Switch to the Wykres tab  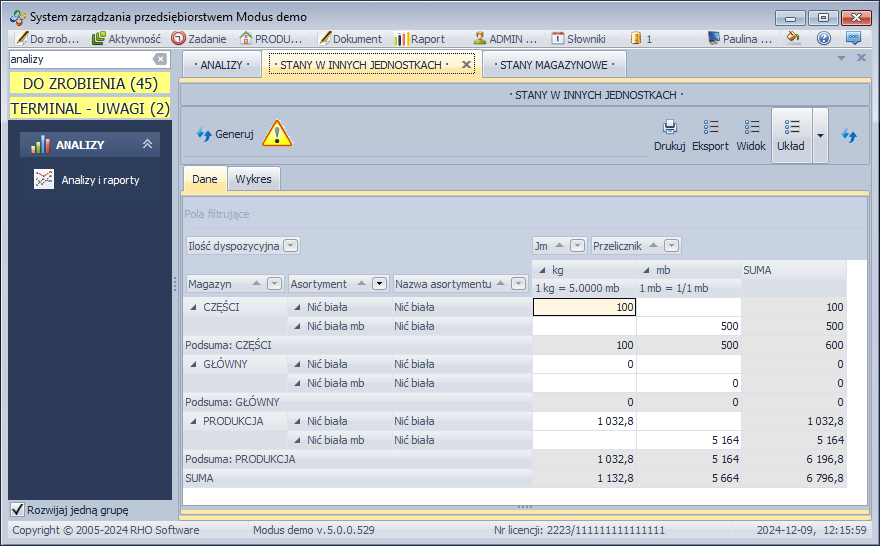pos(253,179)
